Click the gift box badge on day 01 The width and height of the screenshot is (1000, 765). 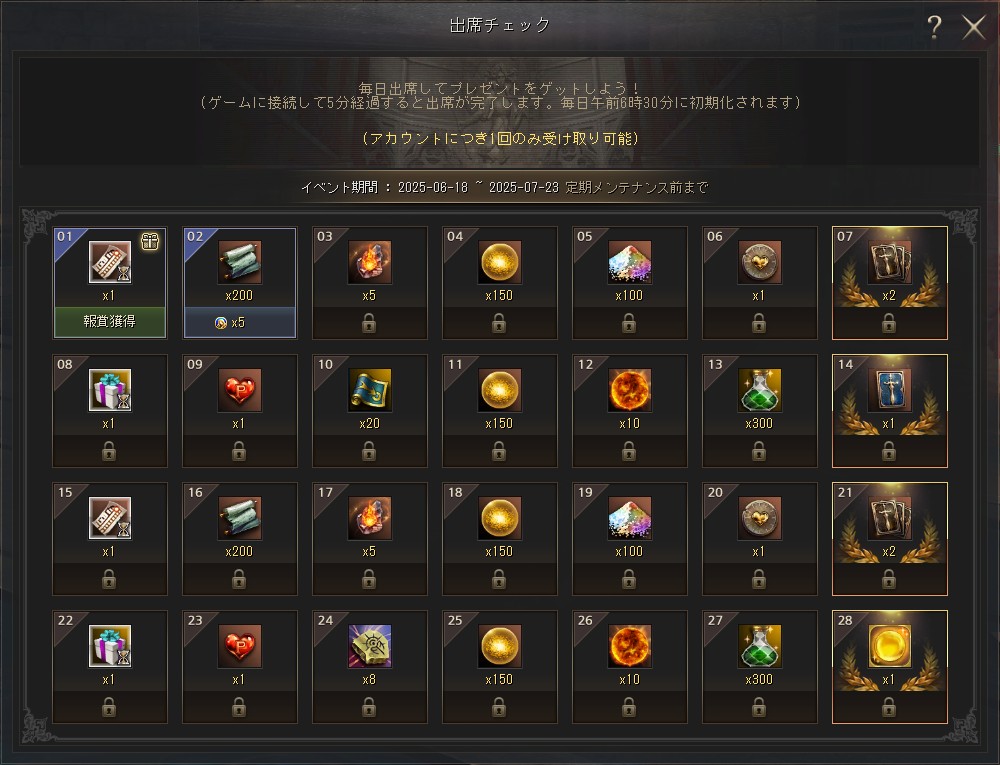click(x=150, y=242)
